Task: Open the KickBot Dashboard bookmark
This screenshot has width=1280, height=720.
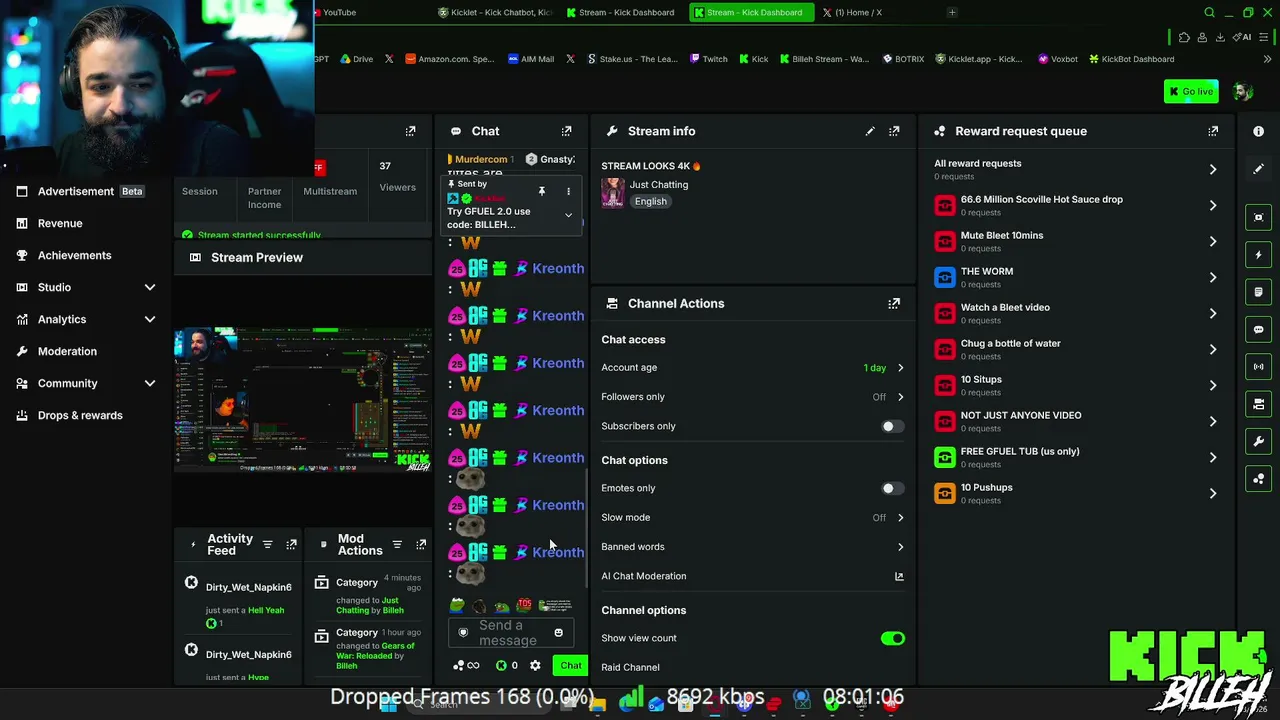Action: coord(1131,59)
